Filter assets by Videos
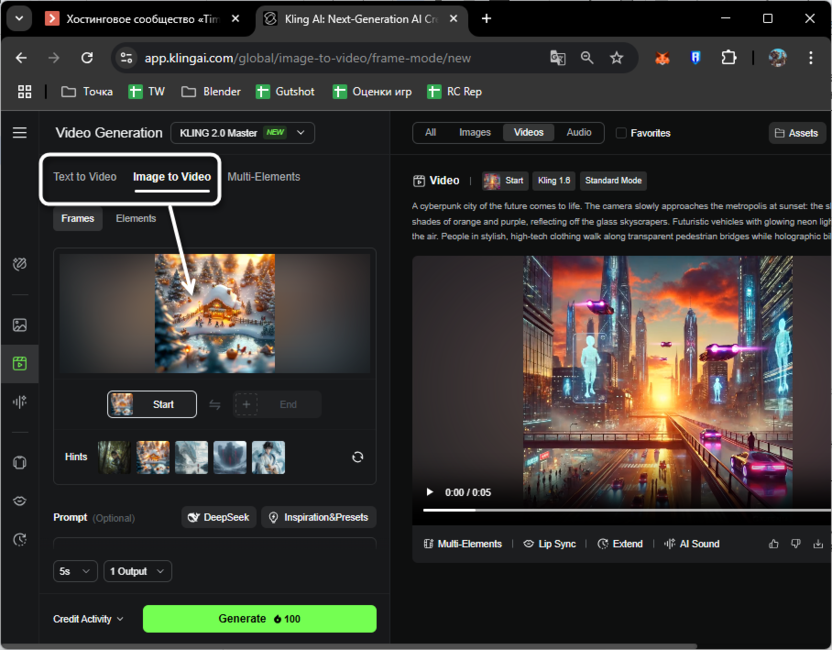 click(528, 133)
